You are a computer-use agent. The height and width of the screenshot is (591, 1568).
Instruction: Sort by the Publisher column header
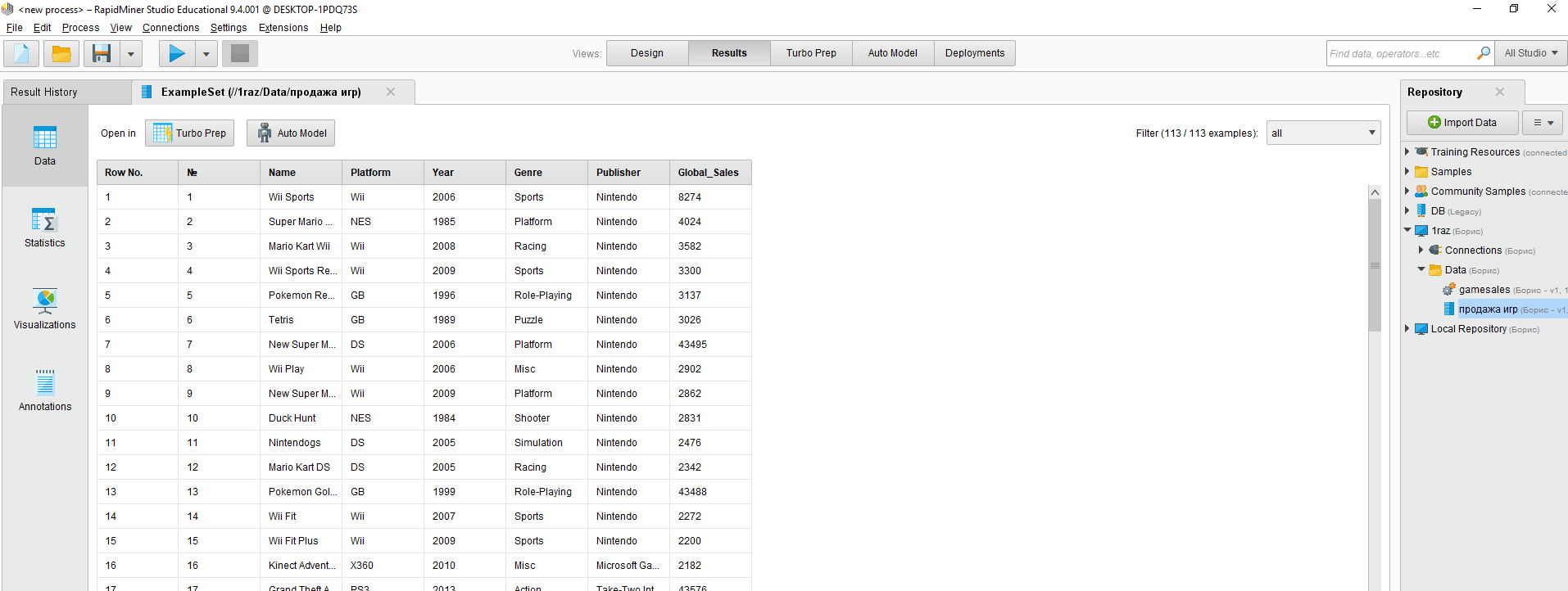[x=628, y=173]
